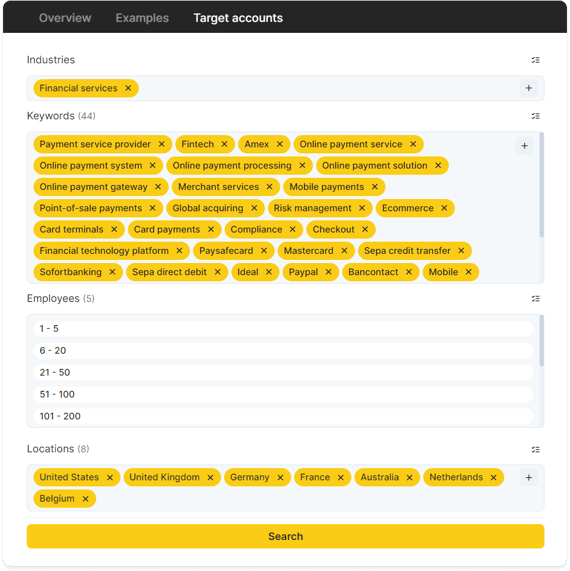
Task: Remove the Card payments keyword
Action: (211, 229)
